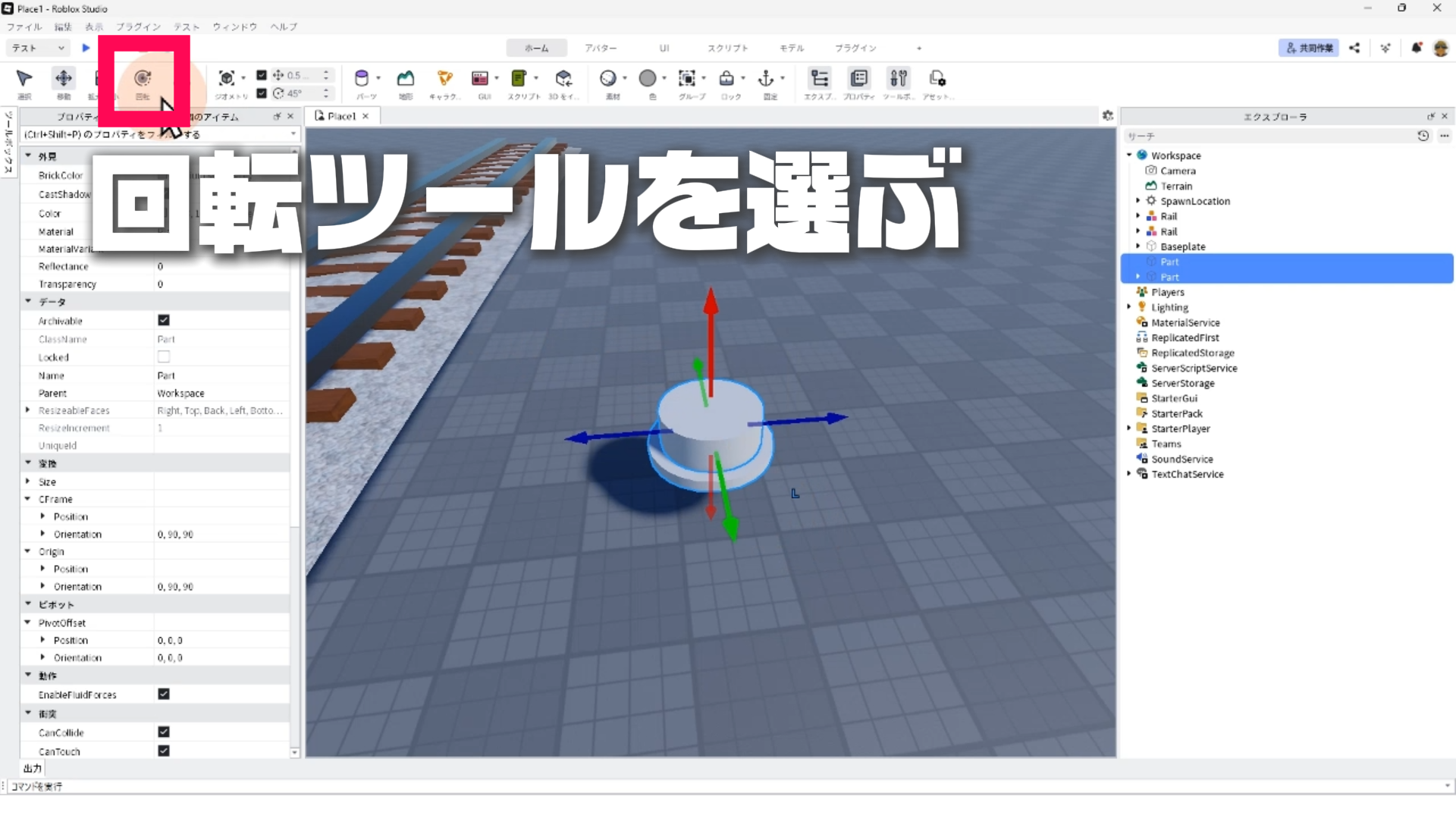Click the Anchor tool icon
Screen dimensions: 1456x819
(x=766, y=79)
